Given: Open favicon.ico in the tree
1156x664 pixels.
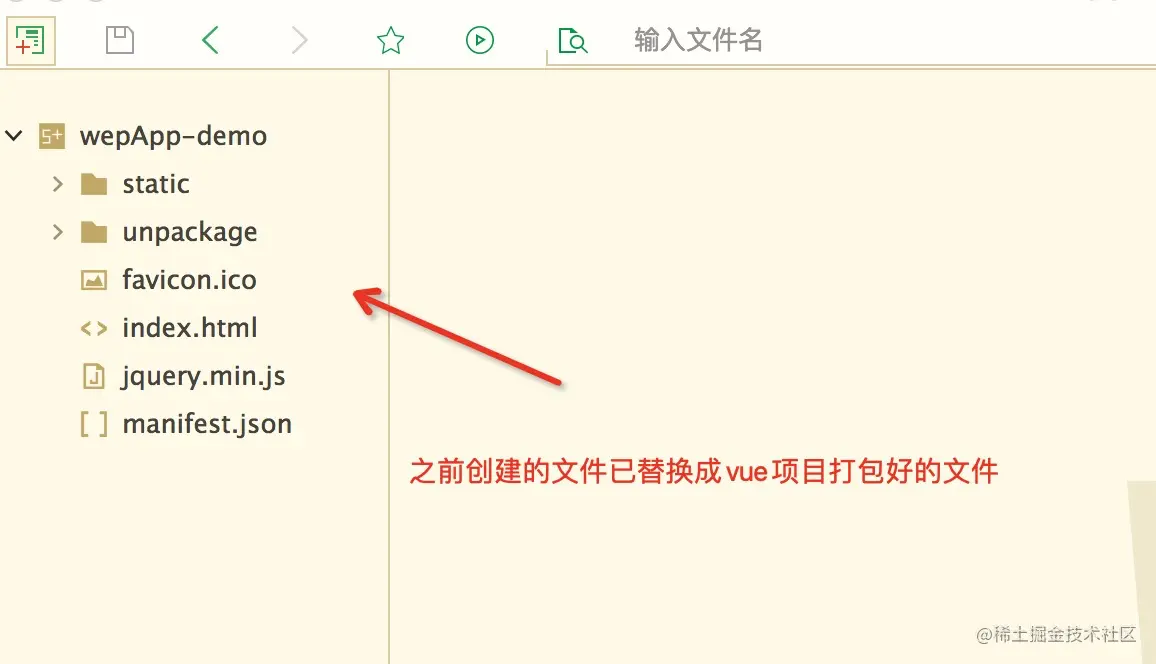Looking at the screenshot, I should (189, 280).
